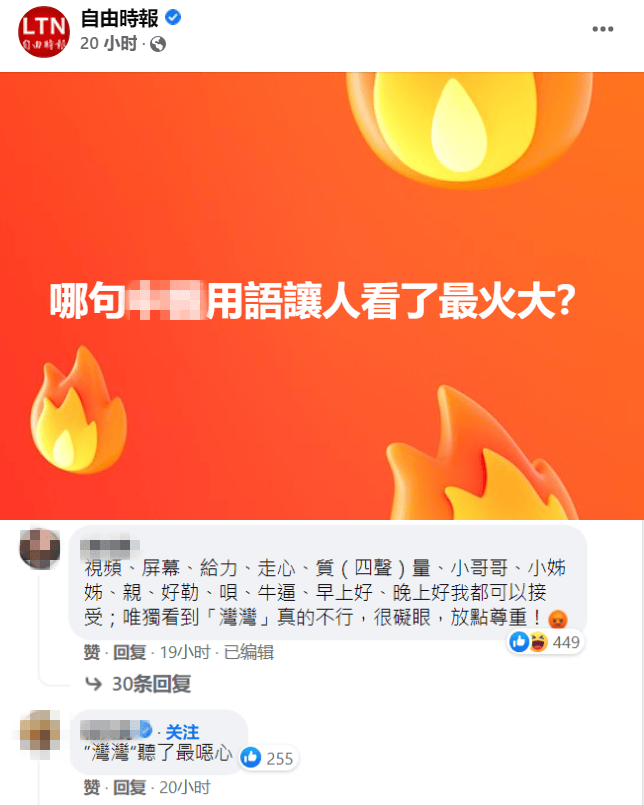The width and height of the screenshot is (644, 805).
Task: Open the 449 reactions list
Action: coord(545,642)
